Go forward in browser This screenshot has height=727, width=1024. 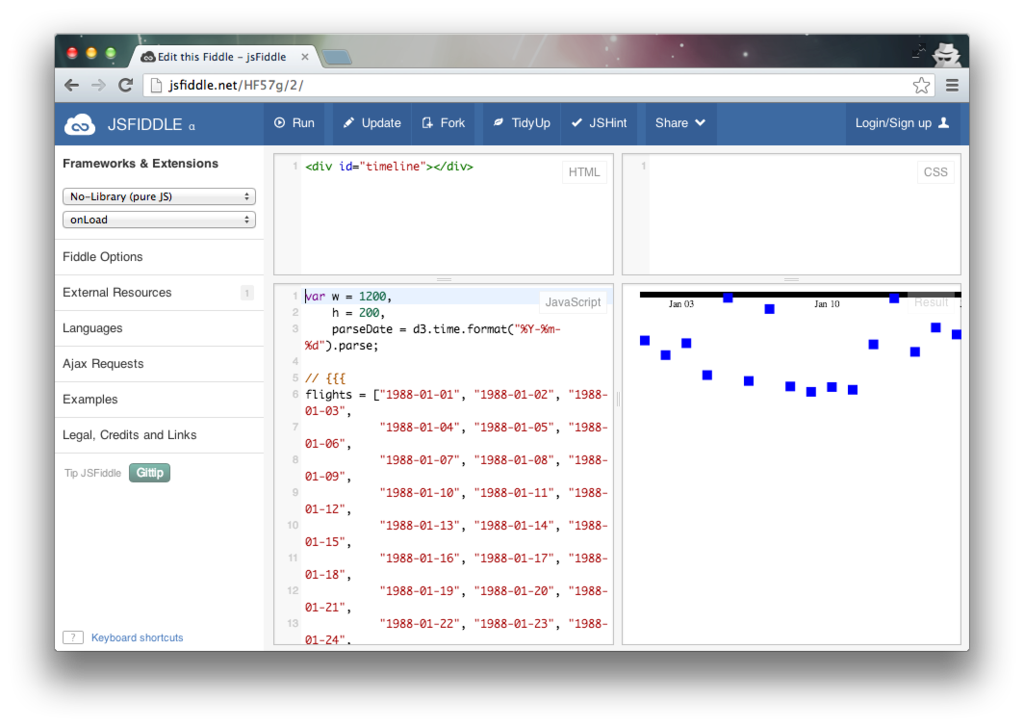coord(98,85)
